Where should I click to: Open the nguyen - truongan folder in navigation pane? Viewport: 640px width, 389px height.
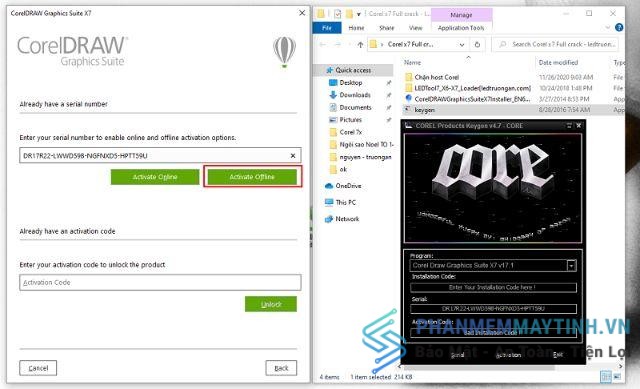(365, 157)
